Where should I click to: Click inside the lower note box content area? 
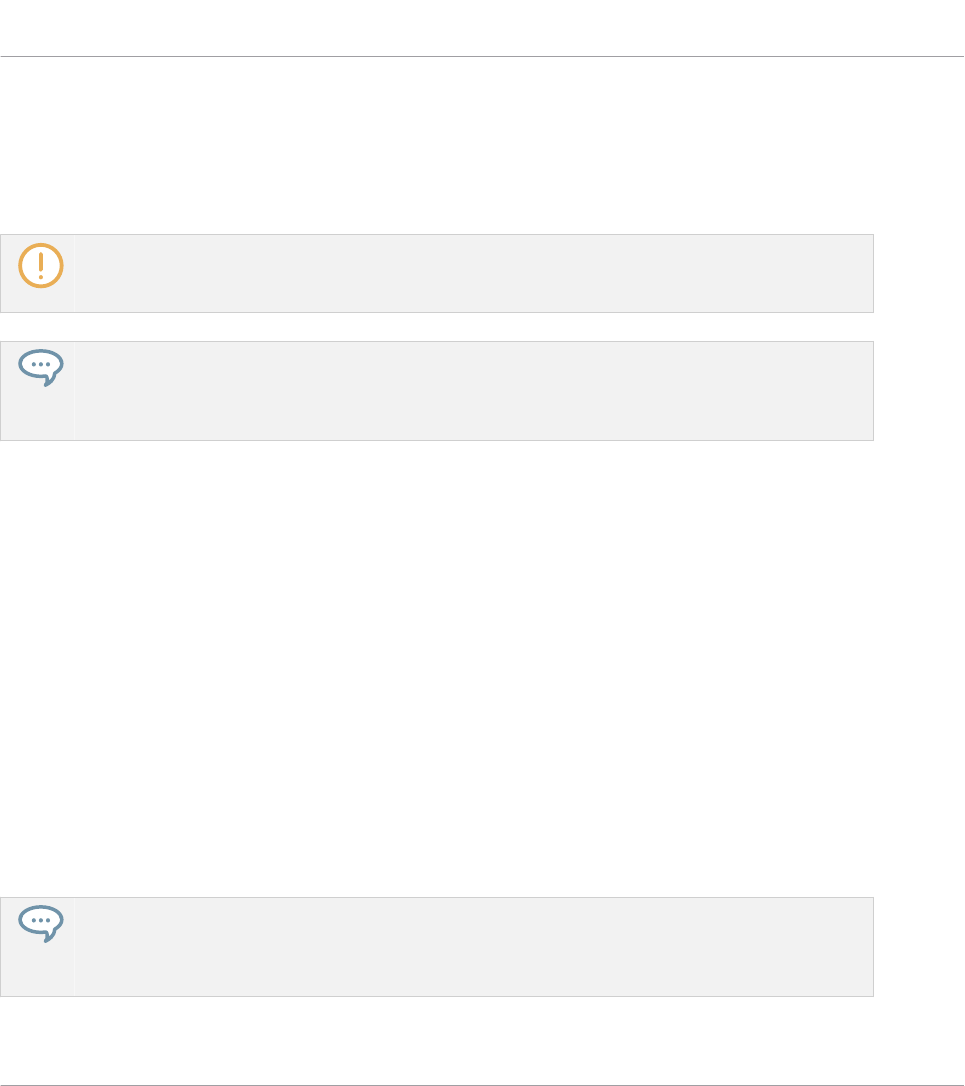click(x=474, y=947)
